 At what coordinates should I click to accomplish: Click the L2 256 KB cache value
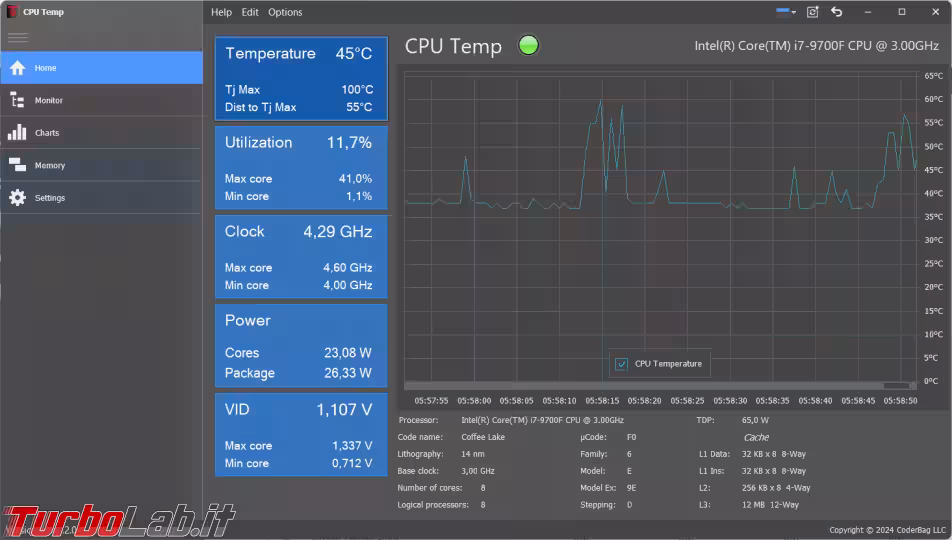pyautogui.click(x=775, y=488)
